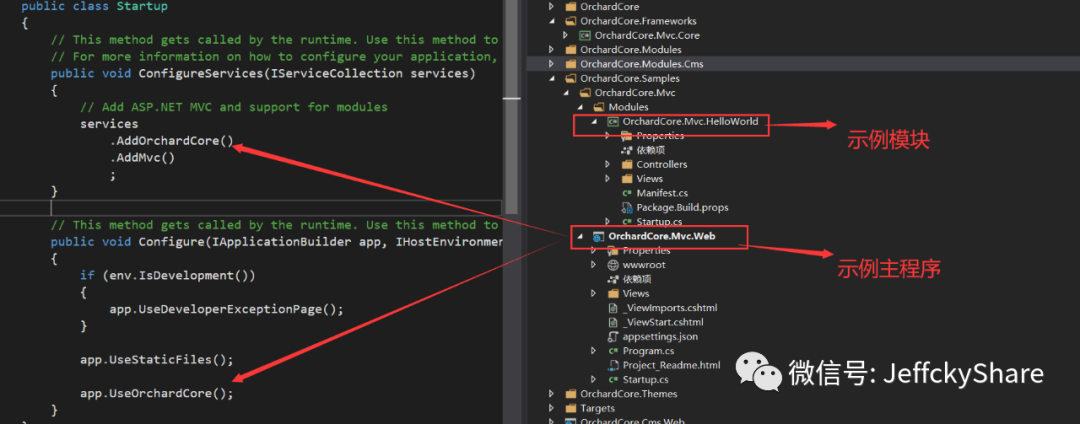
Task: Click the .AddMvc() call in code
Action: coord(143,158)
